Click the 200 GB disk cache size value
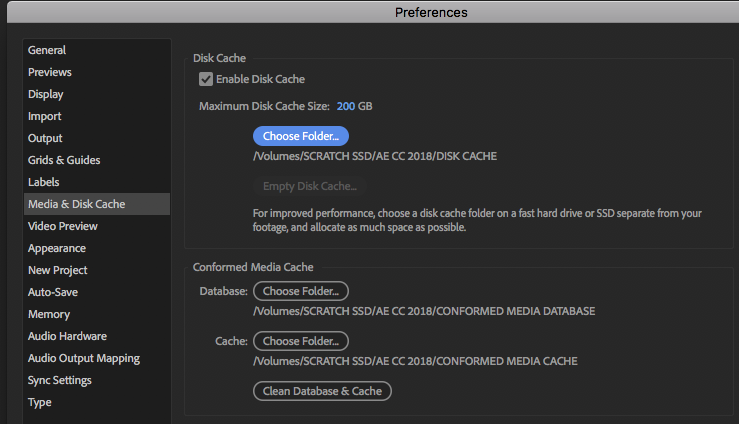Screen dimensions: 739x424 (x=355, y=106)
